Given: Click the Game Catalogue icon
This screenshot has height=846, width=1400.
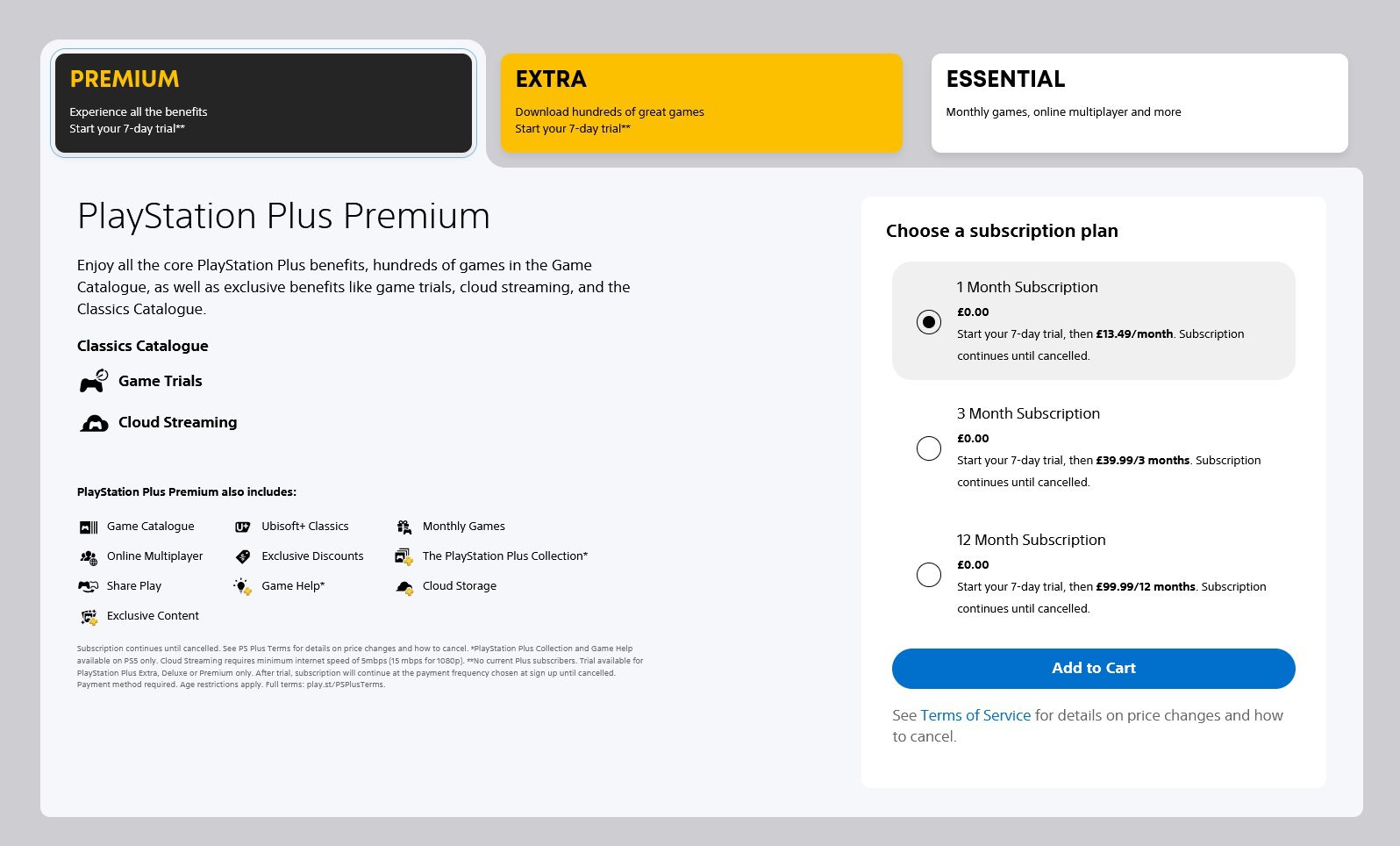Looking at the screenshot, I should click(x=89, y=527).
